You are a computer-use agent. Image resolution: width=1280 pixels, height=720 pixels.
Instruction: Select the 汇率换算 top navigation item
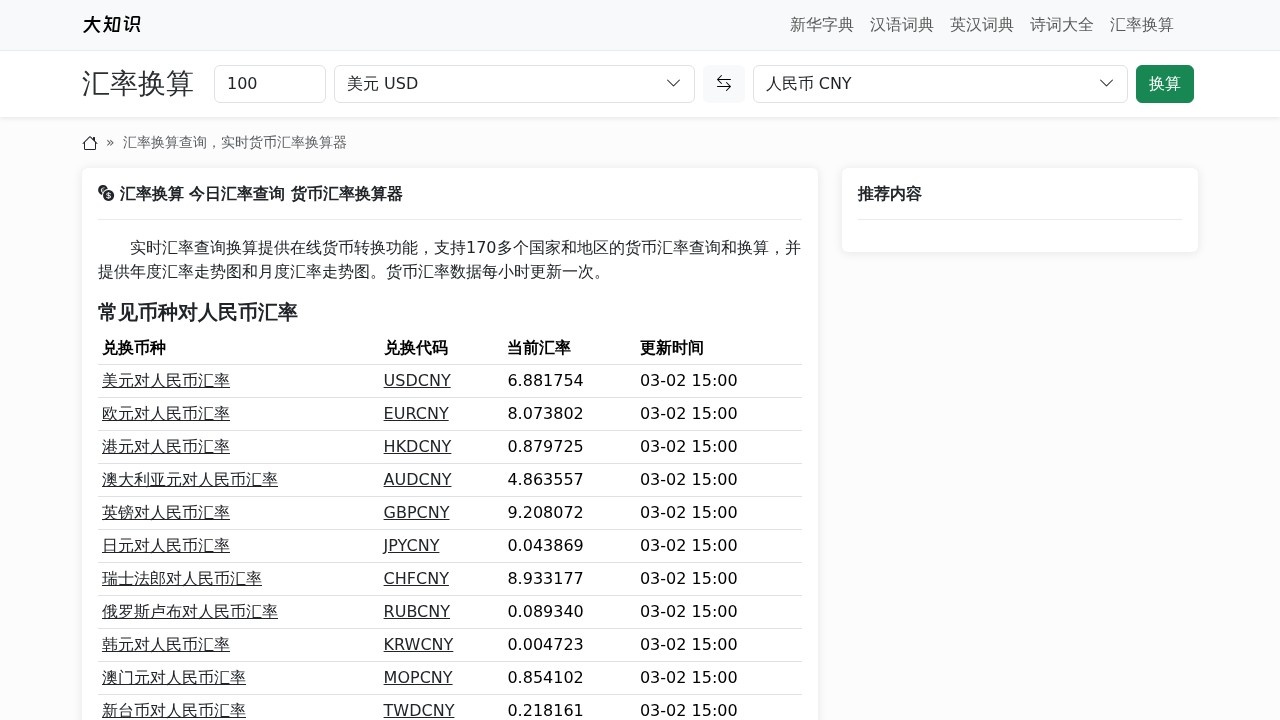[x=1141, y=25]
